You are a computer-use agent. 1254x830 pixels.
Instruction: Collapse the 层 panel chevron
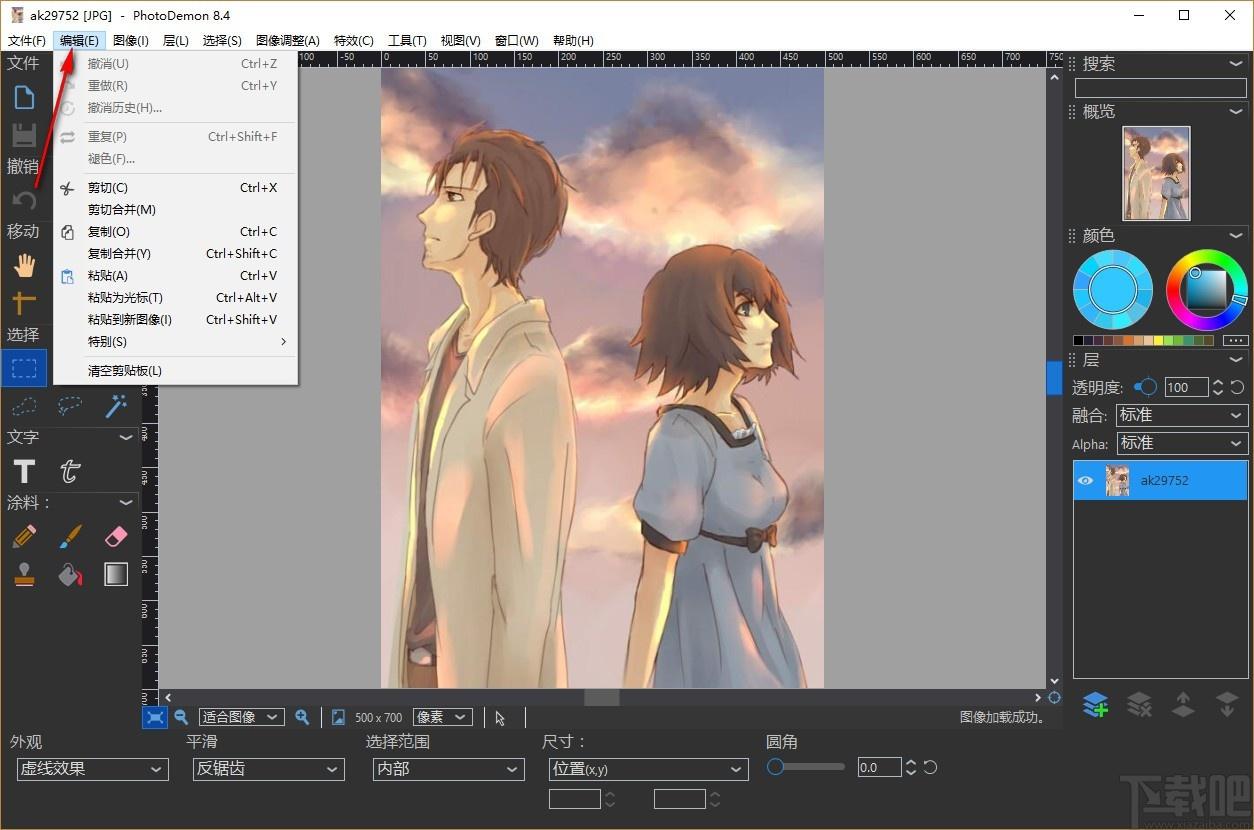click(1237, 360)
